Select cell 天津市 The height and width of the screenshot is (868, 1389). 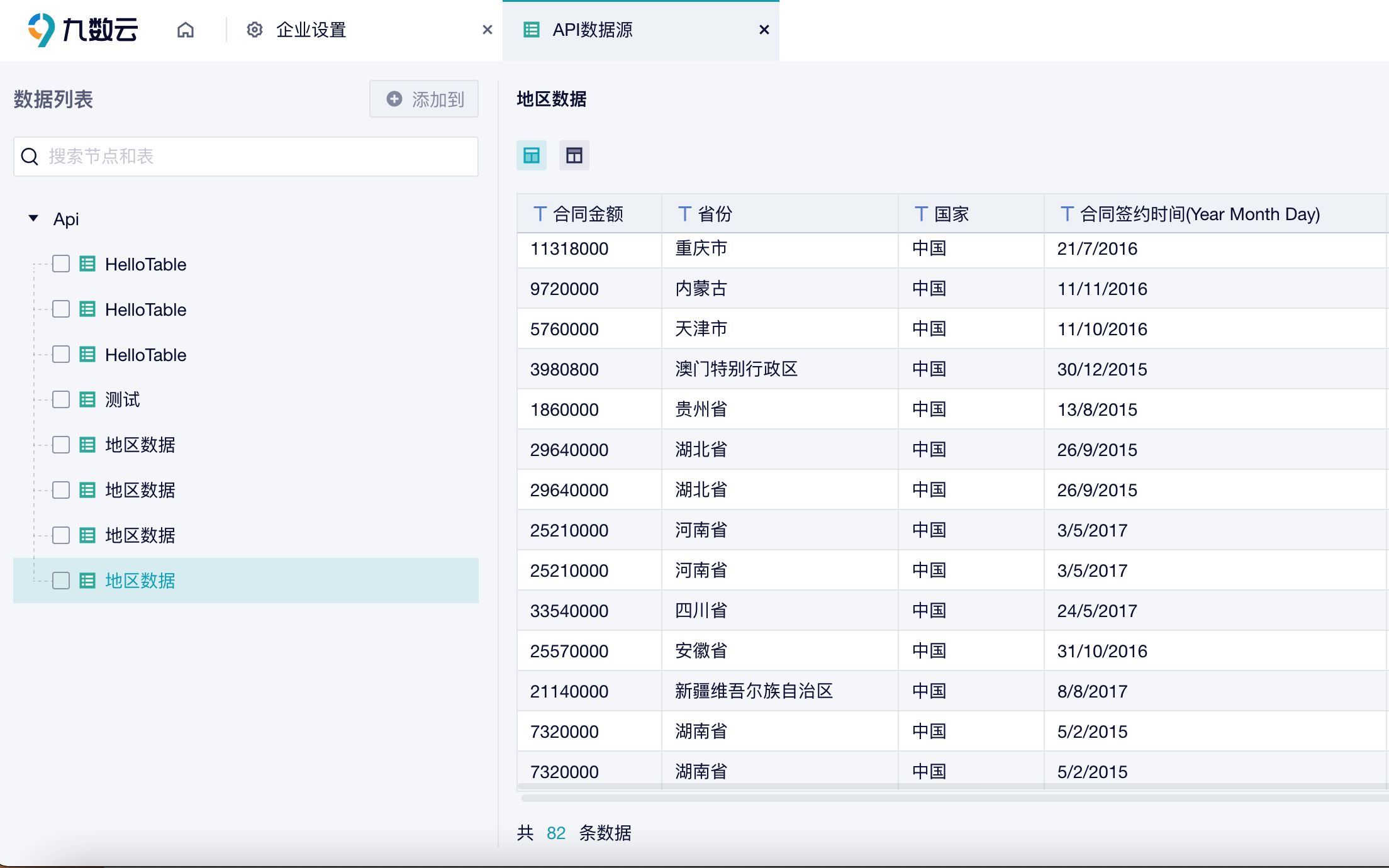tap(780, 329)
